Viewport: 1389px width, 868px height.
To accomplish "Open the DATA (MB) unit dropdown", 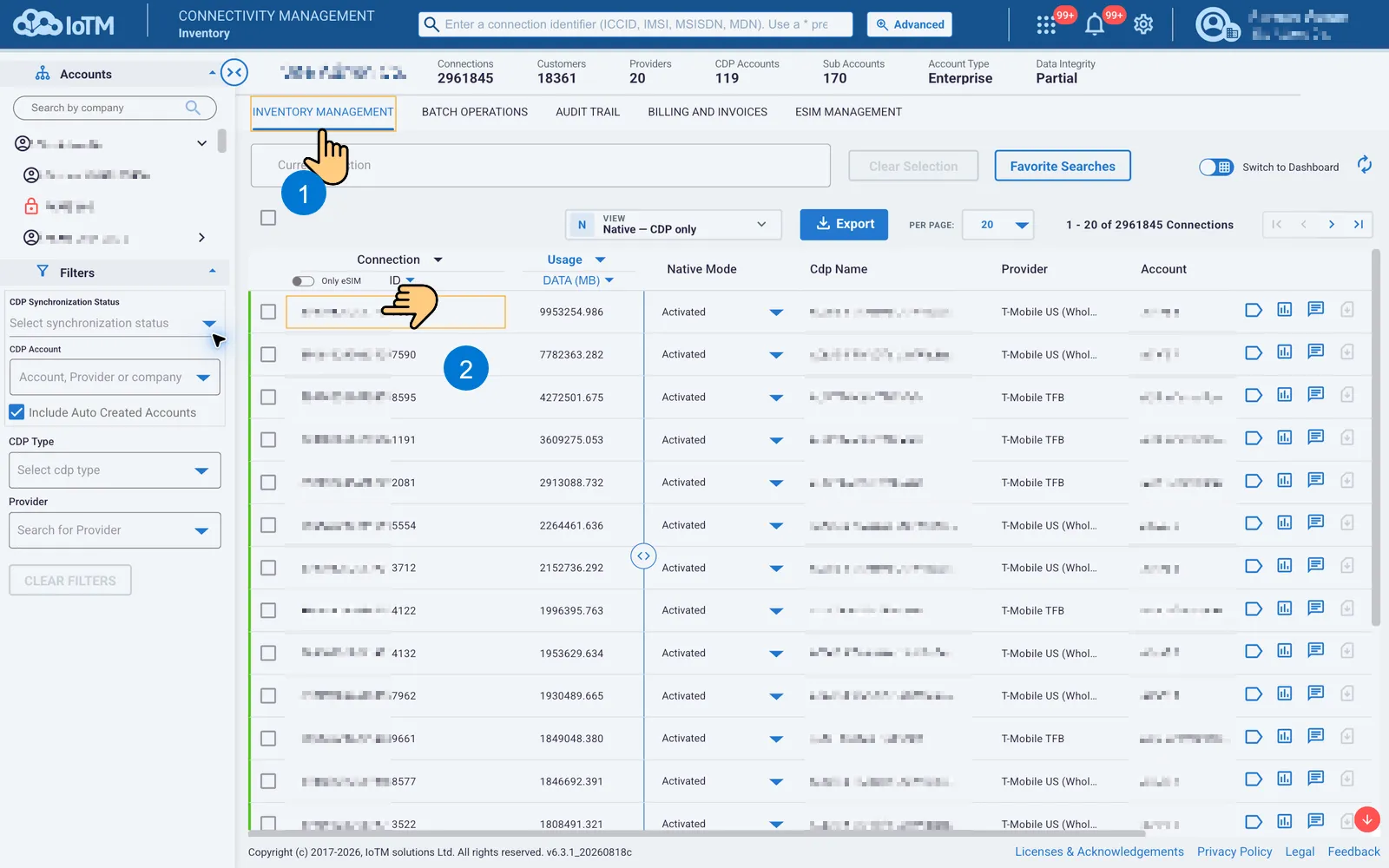I will click(609, 280).
